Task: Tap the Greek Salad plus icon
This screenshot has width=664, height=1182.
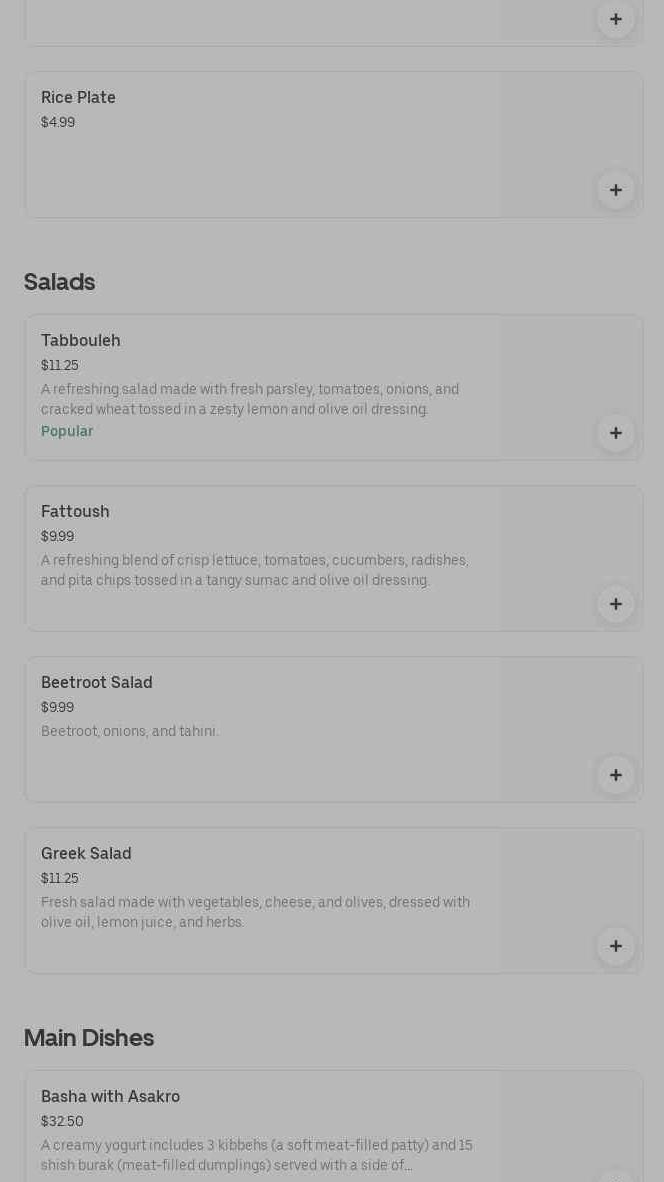Action: point(615,946)
